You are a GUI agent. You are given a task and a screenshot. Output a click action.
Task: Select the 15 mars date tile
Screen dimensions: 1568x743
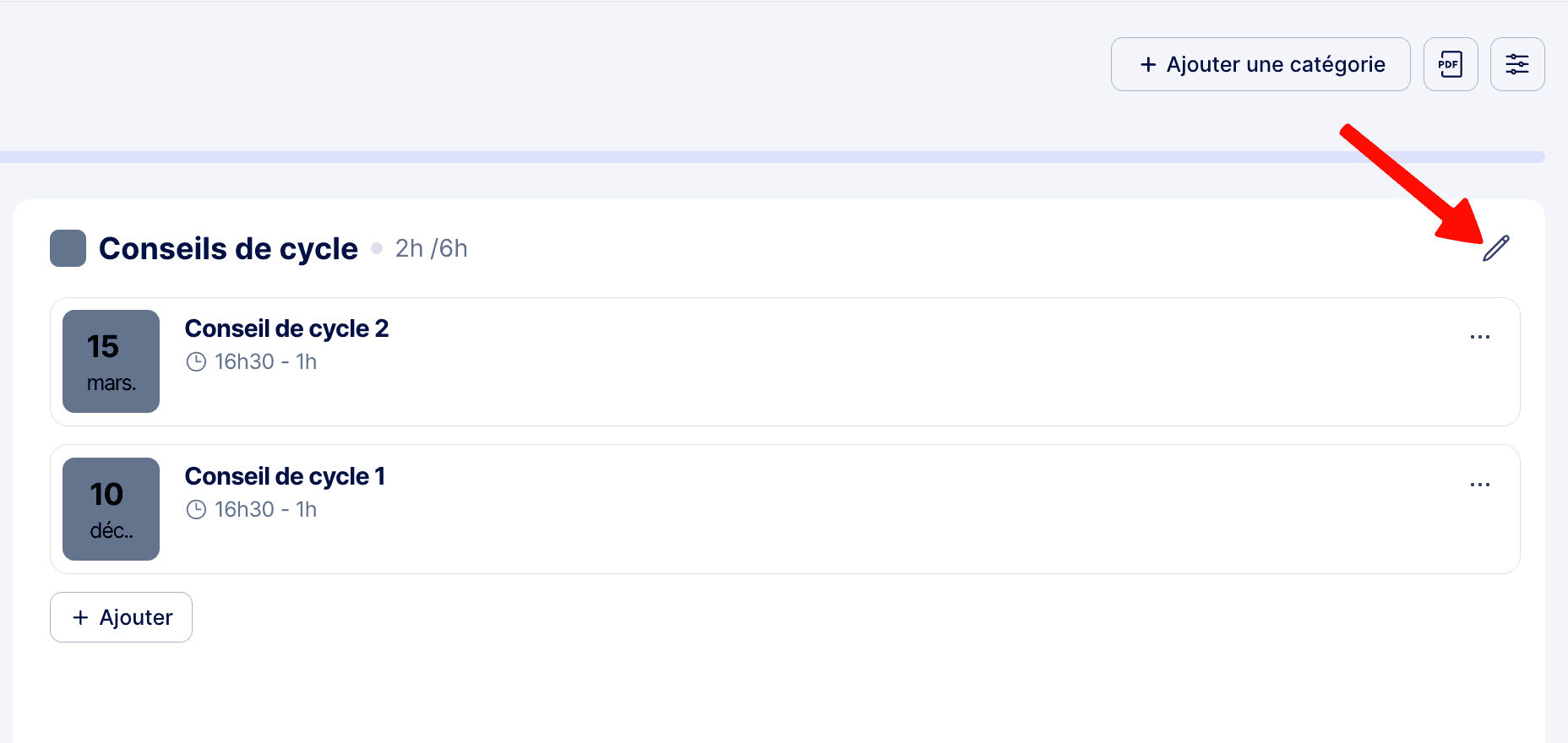click(x=111, y=361)
